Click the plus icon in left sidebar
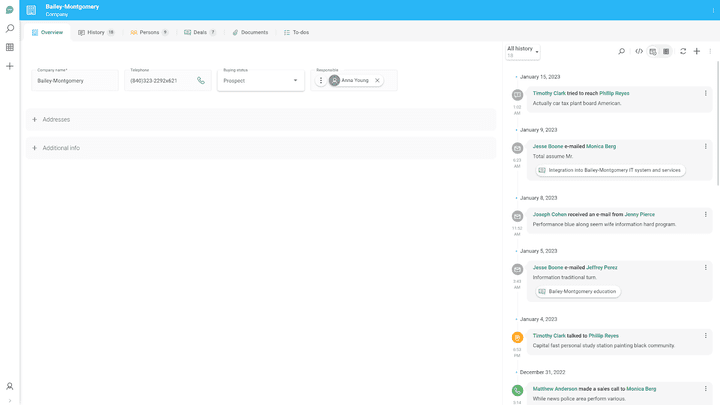720x405 pixels. 10,66
